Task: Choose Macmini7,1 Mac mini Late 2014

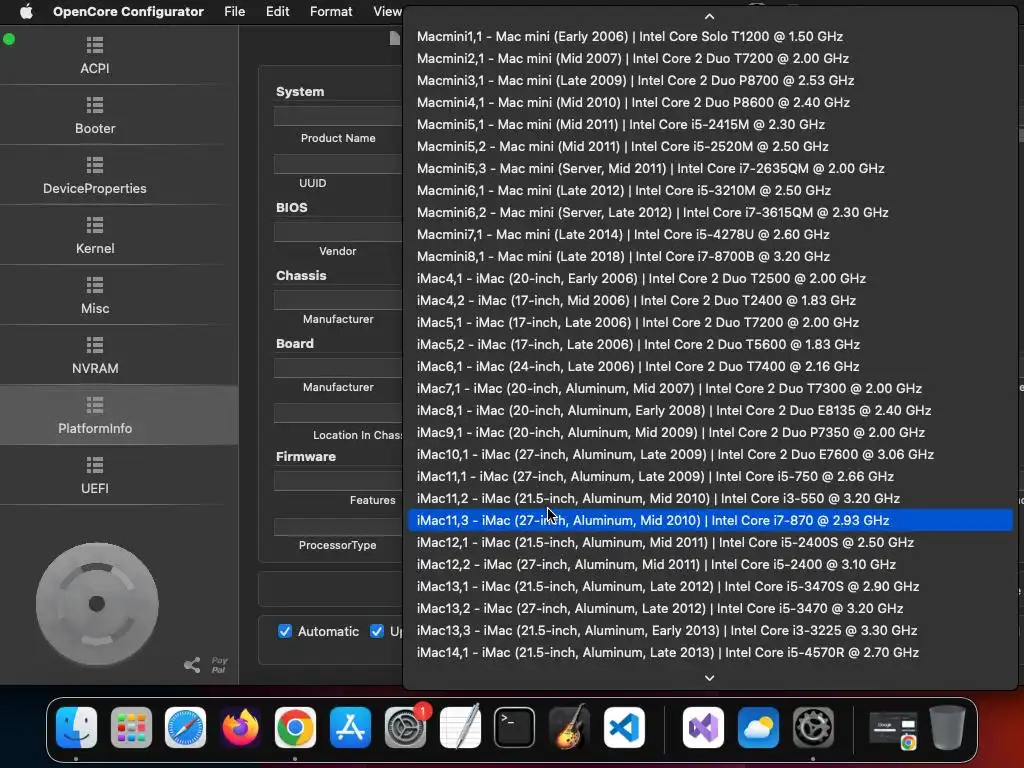Action: click(x=710, y=234)
